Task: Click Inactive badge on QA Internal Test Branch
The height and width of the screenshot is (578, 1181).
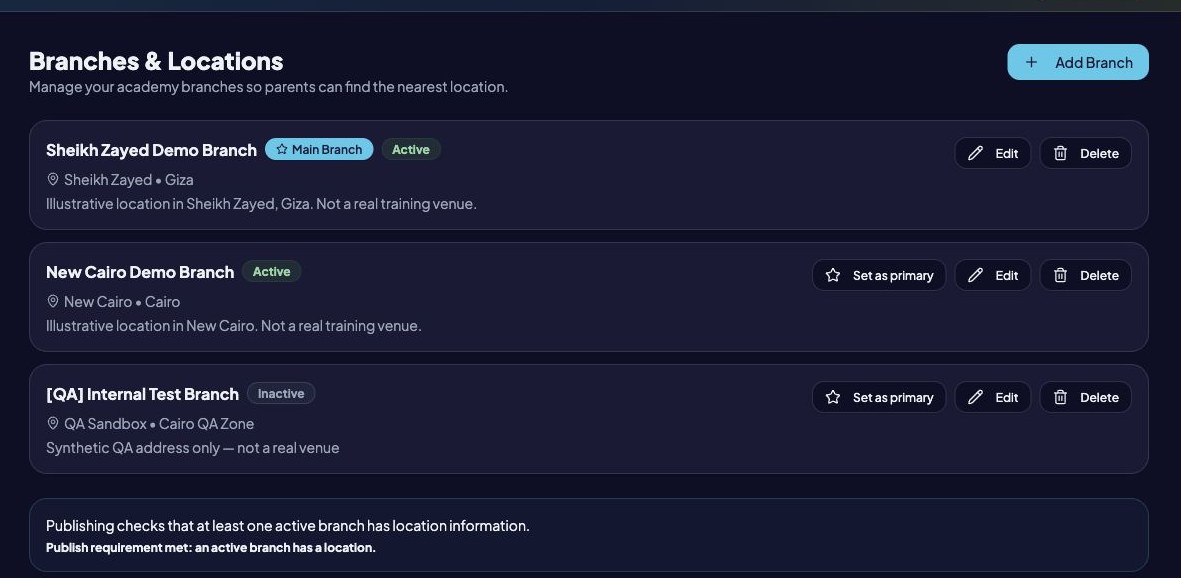Action: coord(281,393)
